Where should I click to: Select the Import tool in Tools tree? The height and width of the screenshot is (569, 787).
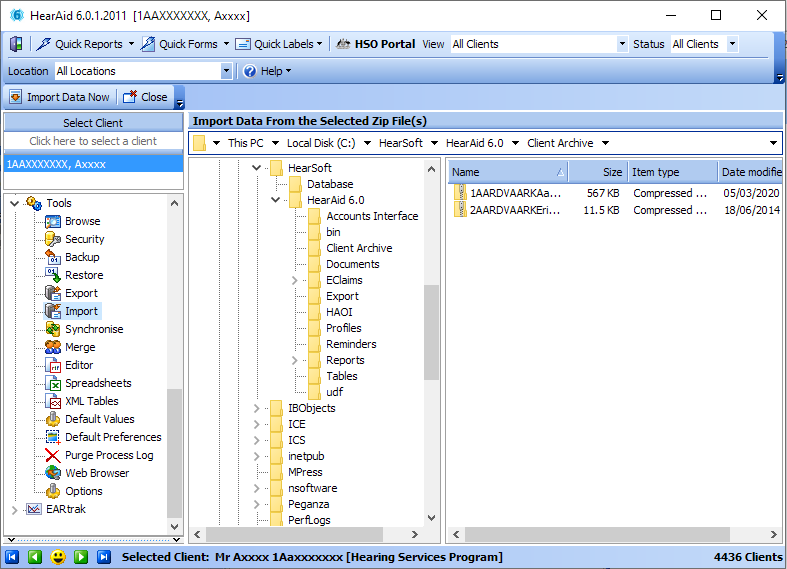coord(81,311)
